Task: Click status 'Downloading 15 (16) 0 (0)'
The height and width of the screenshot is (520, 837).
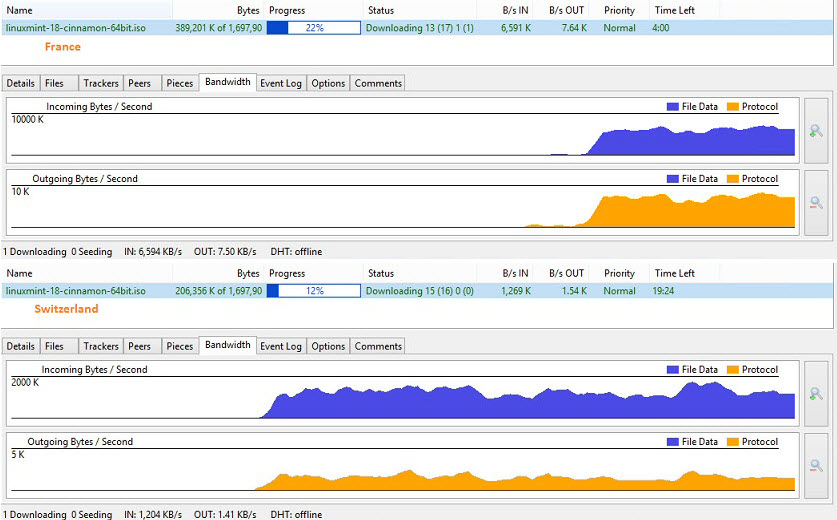Action: [x=420, y=291]
